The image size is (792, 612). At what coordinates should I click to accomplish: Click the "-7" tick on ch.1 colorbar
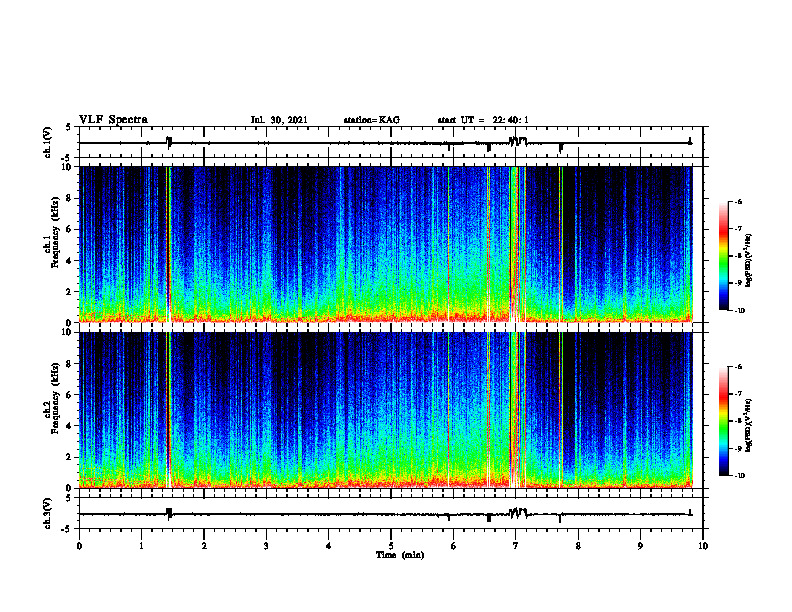(738, 229)
